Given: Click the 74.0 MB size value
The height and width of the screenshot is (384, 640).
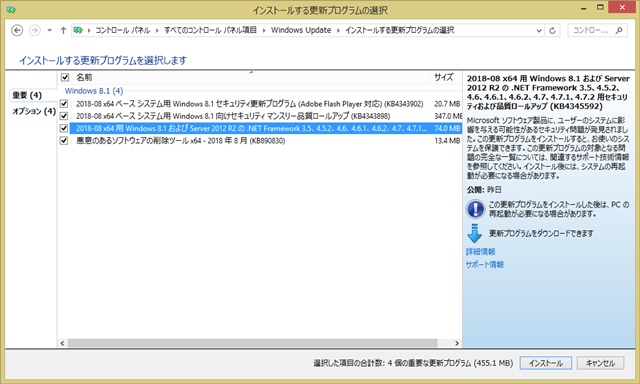Looking at the screenshot, I should point(447,128).
